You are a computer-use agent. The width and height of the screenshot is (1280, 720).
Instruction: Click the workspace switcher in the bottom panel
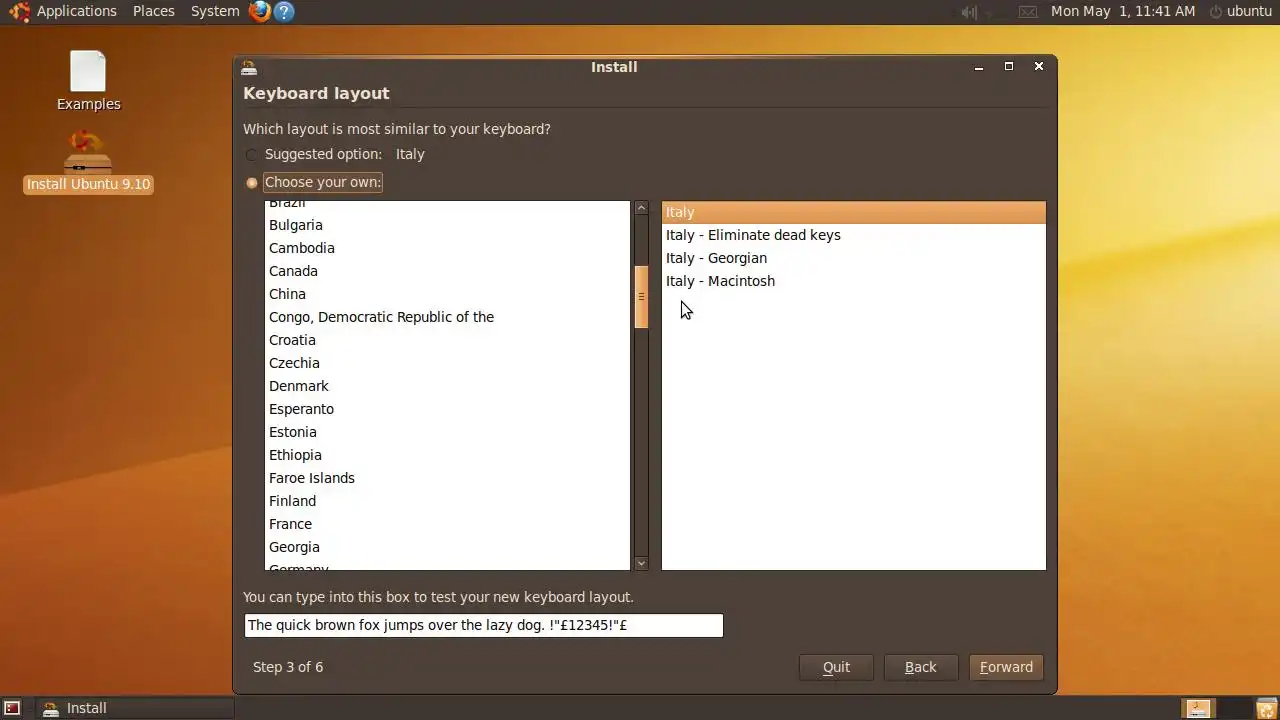click(1213, 708)
